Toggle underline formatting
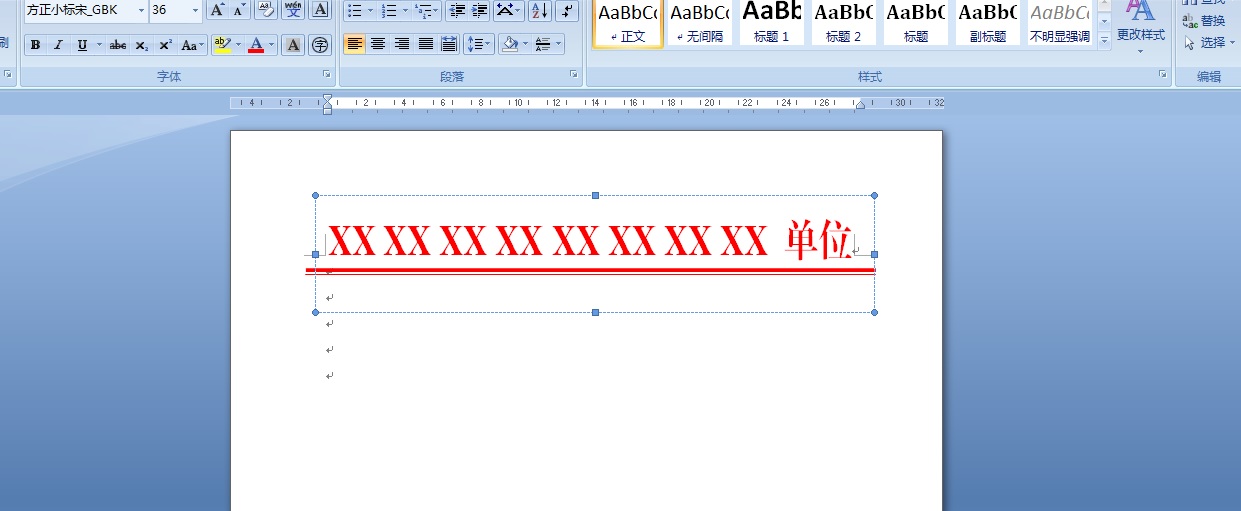 tap(82, 45)
